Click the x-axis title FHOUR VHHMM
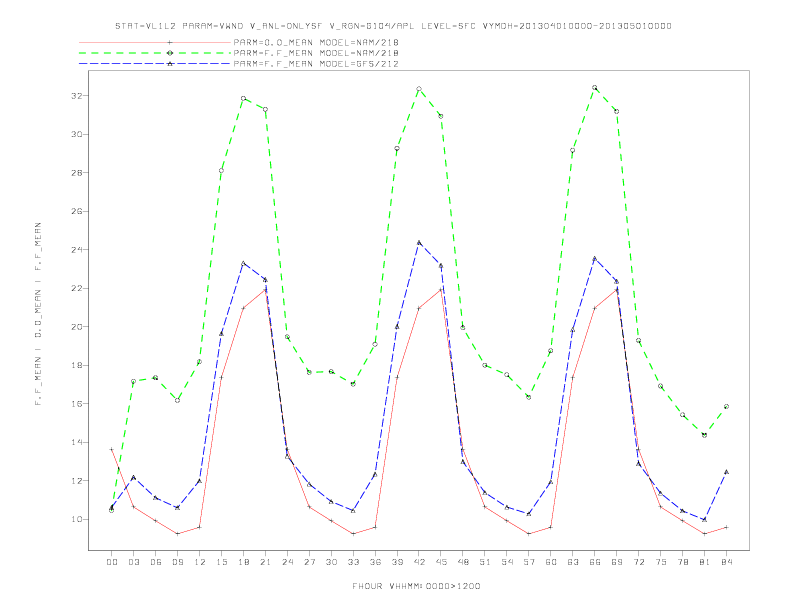The height and width of the screenshot is (612, 792). coord(416,586)
